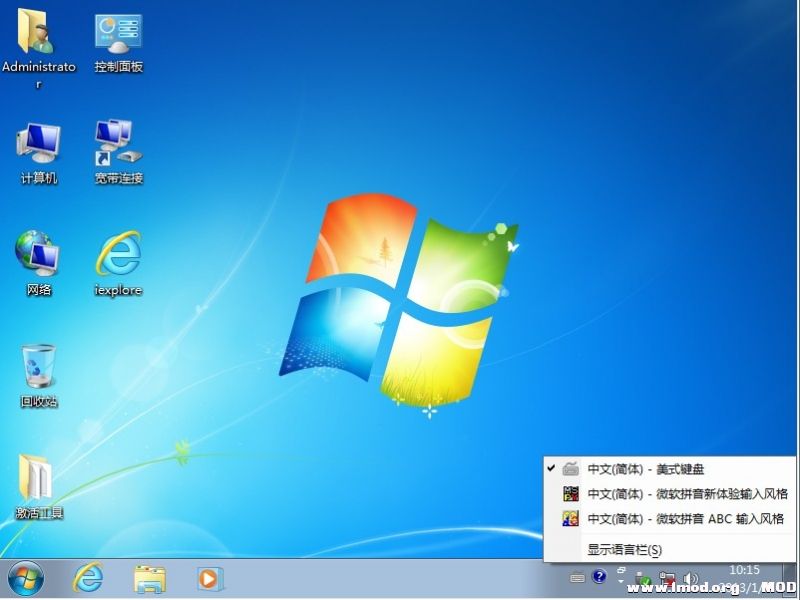This screenshot has width=800, height=600.
Task: Open the 宽带连接 shortcut icon
Action: pos(118,144)
